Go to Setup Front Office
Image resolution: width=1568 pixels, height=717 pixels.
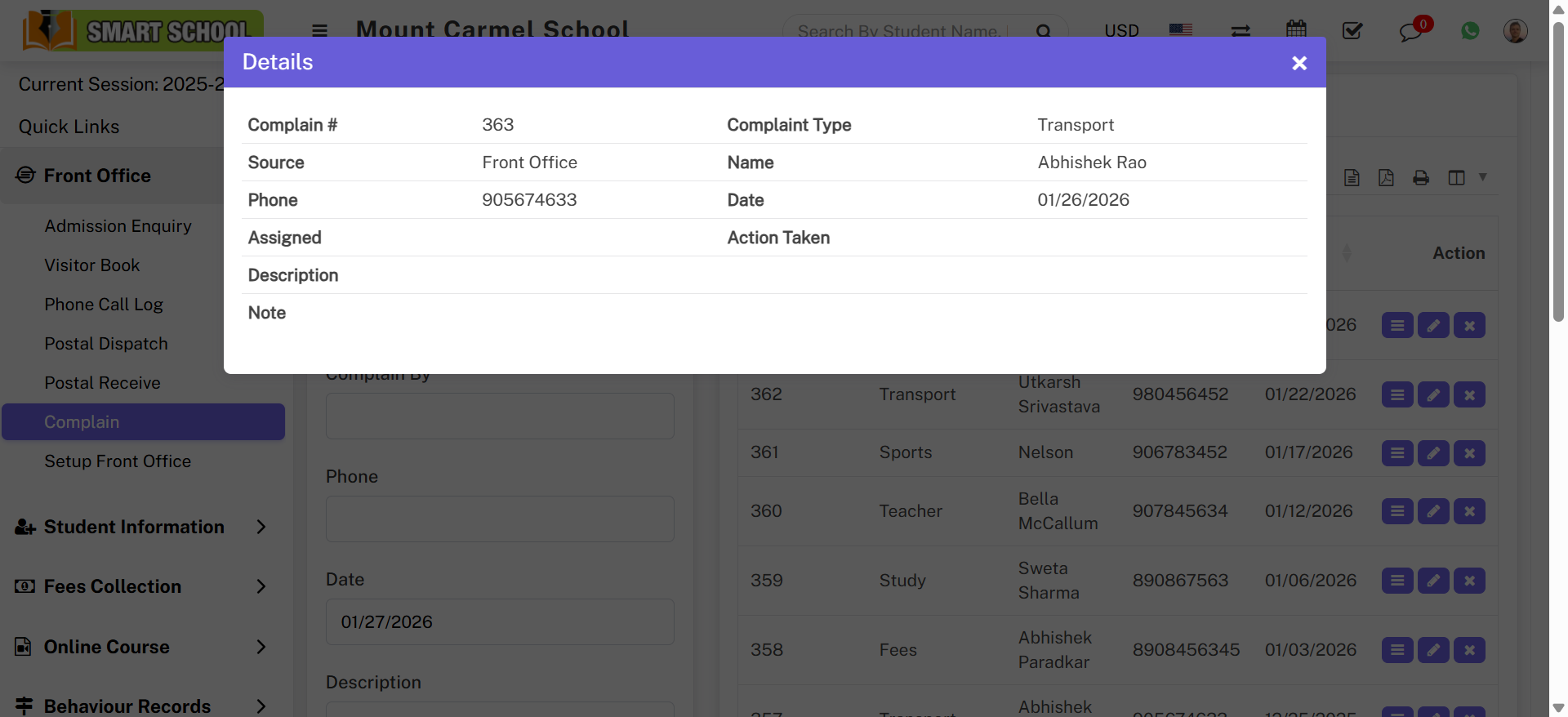tap(118, 461)
